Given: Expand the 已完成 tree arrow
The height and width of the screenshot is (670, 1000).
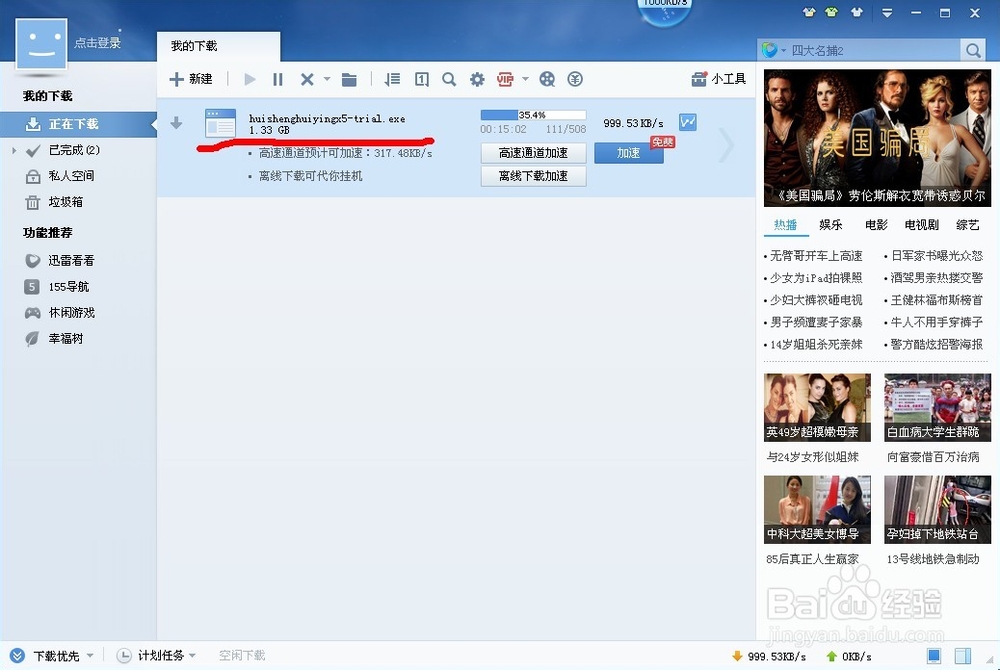Looking at the screenshot, I should pos(14,150).
